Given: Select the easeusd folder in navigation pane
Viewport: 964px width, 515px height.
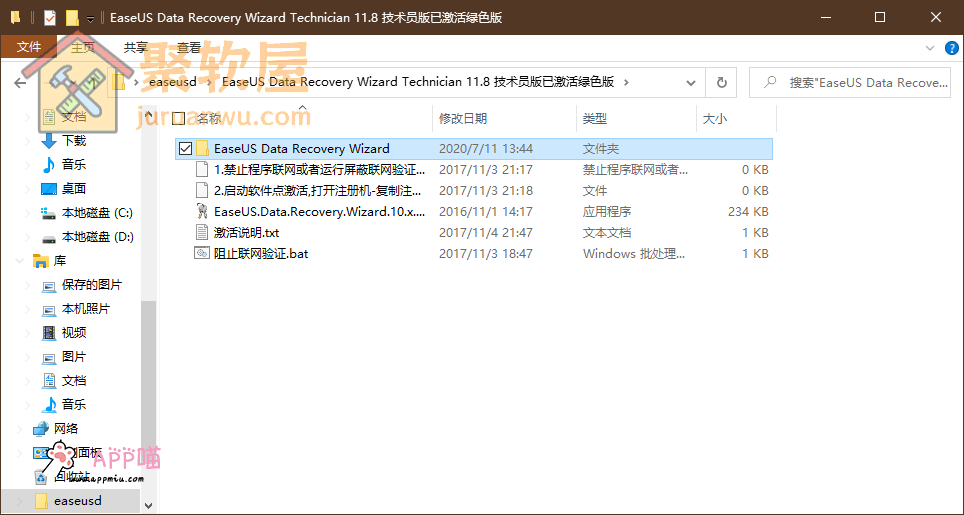Looking at the screenshot, I should [x=77, y=501].
